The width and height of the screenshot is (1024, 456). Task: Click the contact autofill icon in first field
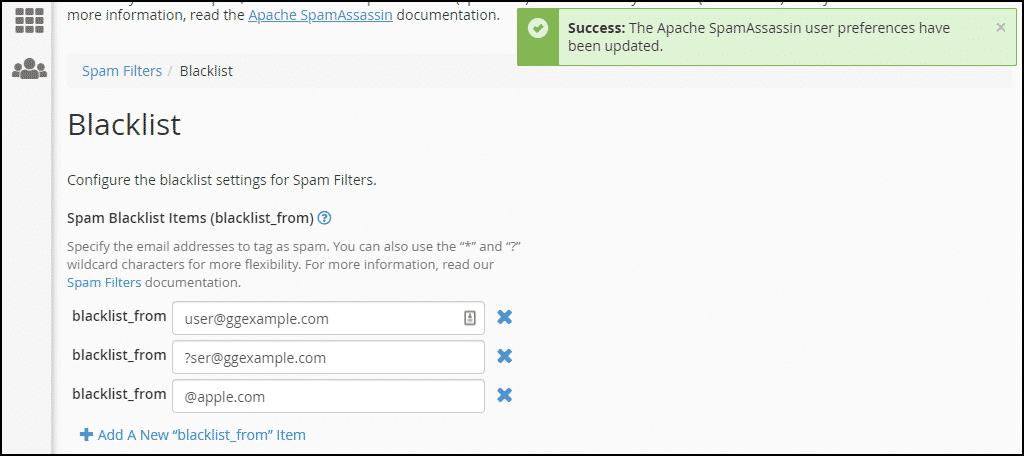[470, 318]
